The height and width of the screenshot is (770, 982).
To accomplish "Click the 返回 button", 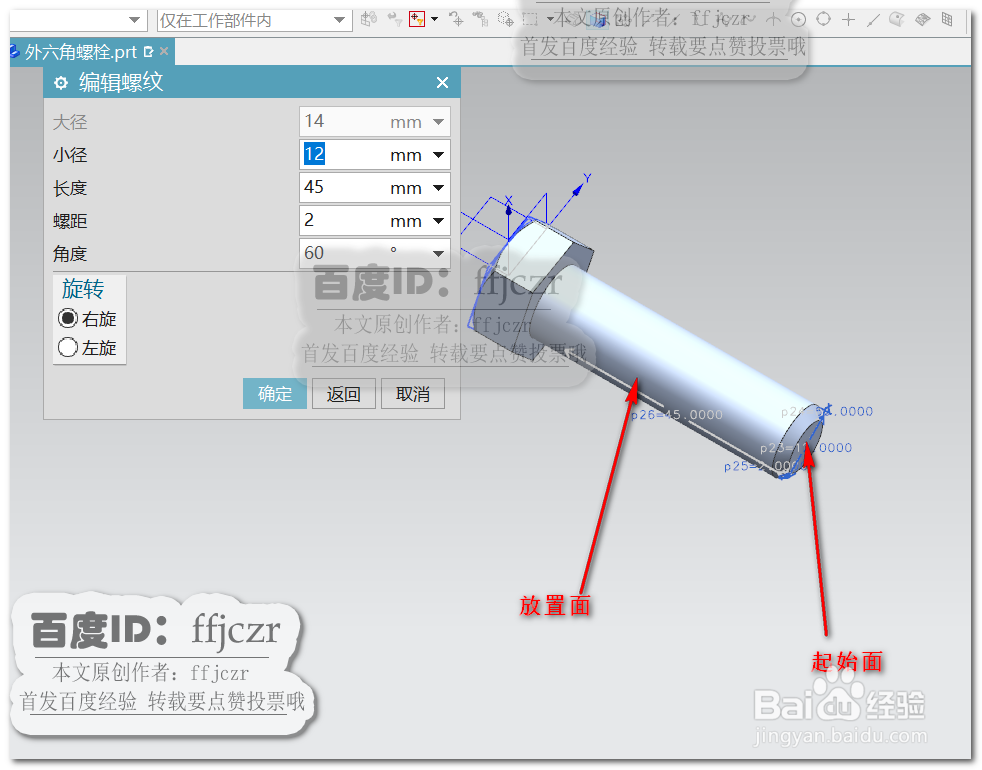I will [344, 393].
